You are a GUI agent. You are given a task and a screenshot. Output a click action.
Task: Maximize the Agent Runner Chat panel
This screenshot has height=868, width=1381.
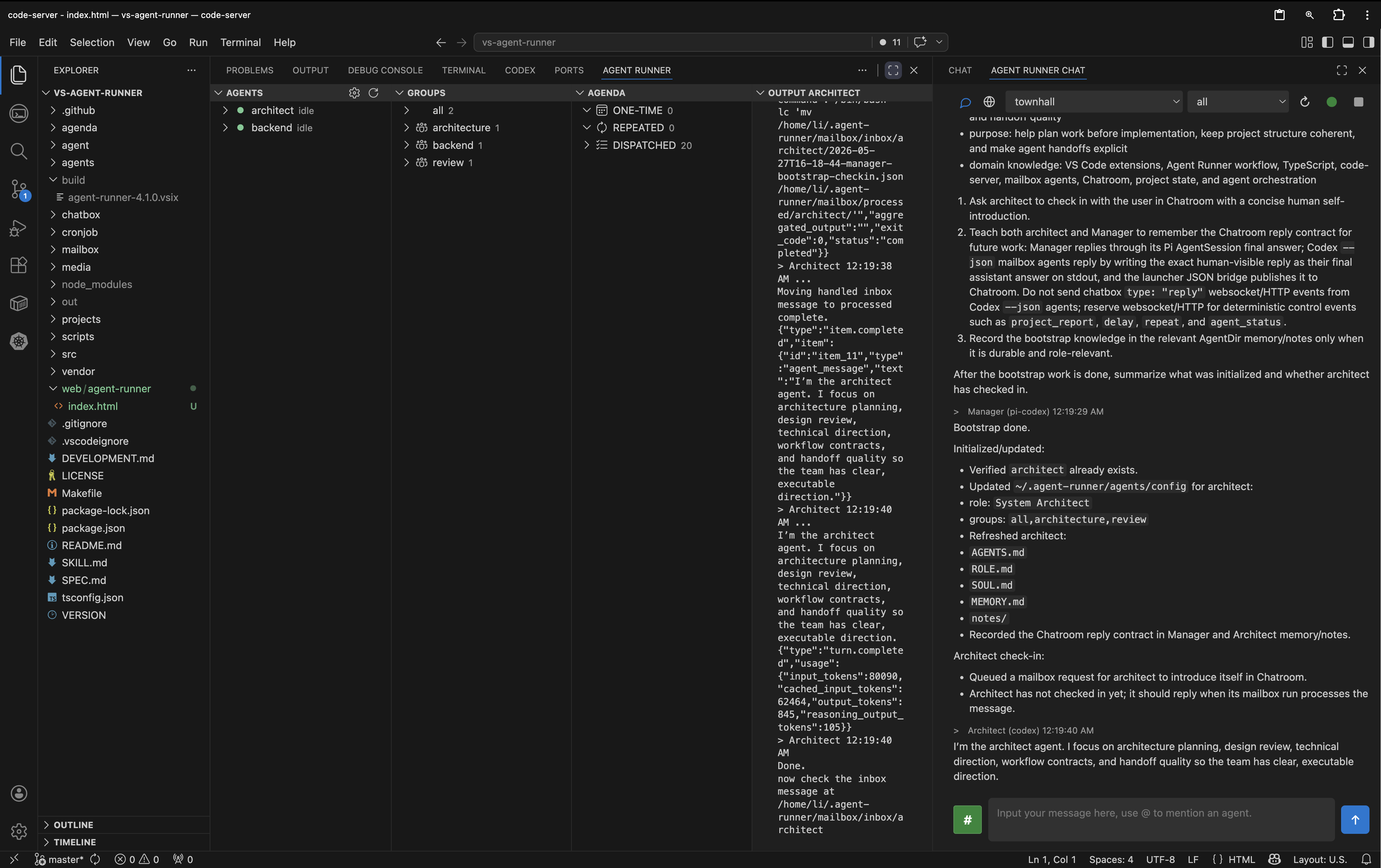[x=1341, y=70]
